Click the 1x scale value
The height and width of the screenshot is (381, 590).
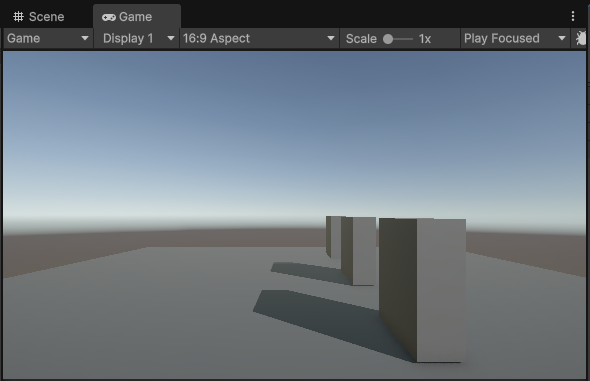point(425,39)
